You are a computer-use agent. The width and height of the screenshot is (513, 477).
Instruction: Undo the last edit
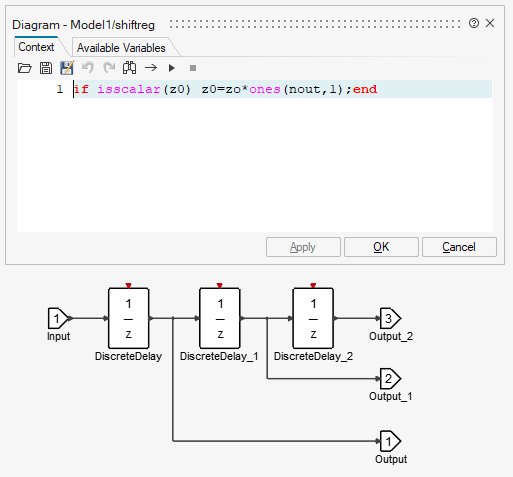(88, 68)
